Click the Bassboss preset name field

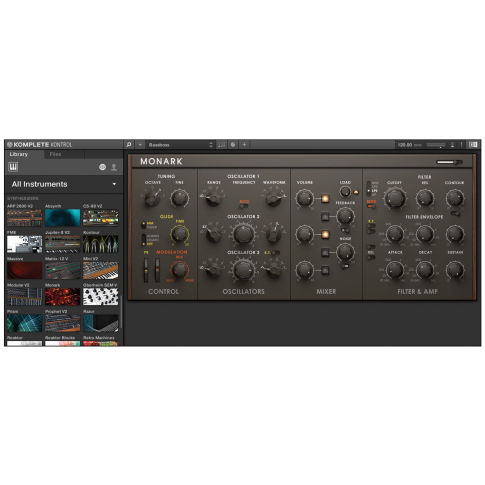point(177,145)
